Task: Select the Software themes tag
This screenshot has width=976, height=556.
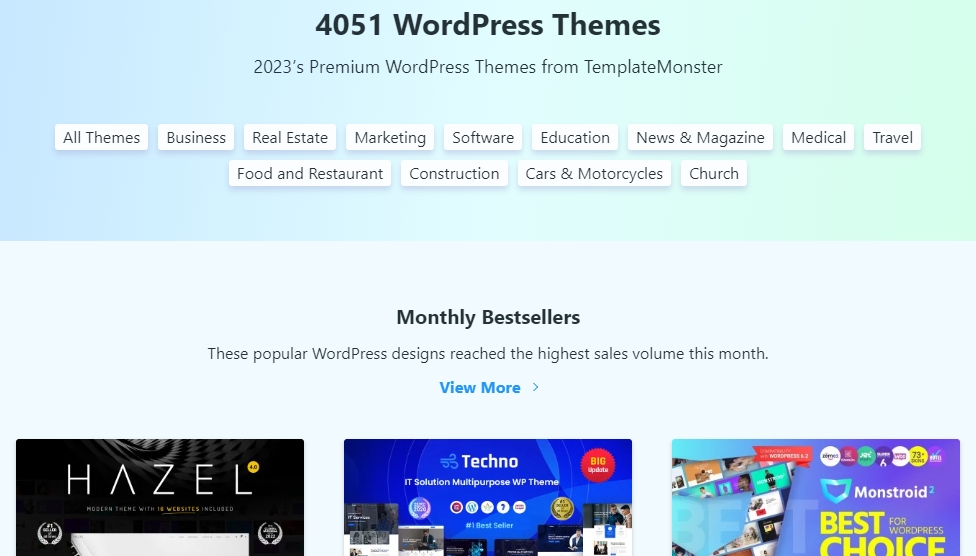Action: pyautogui.click(x=483, y=138)
